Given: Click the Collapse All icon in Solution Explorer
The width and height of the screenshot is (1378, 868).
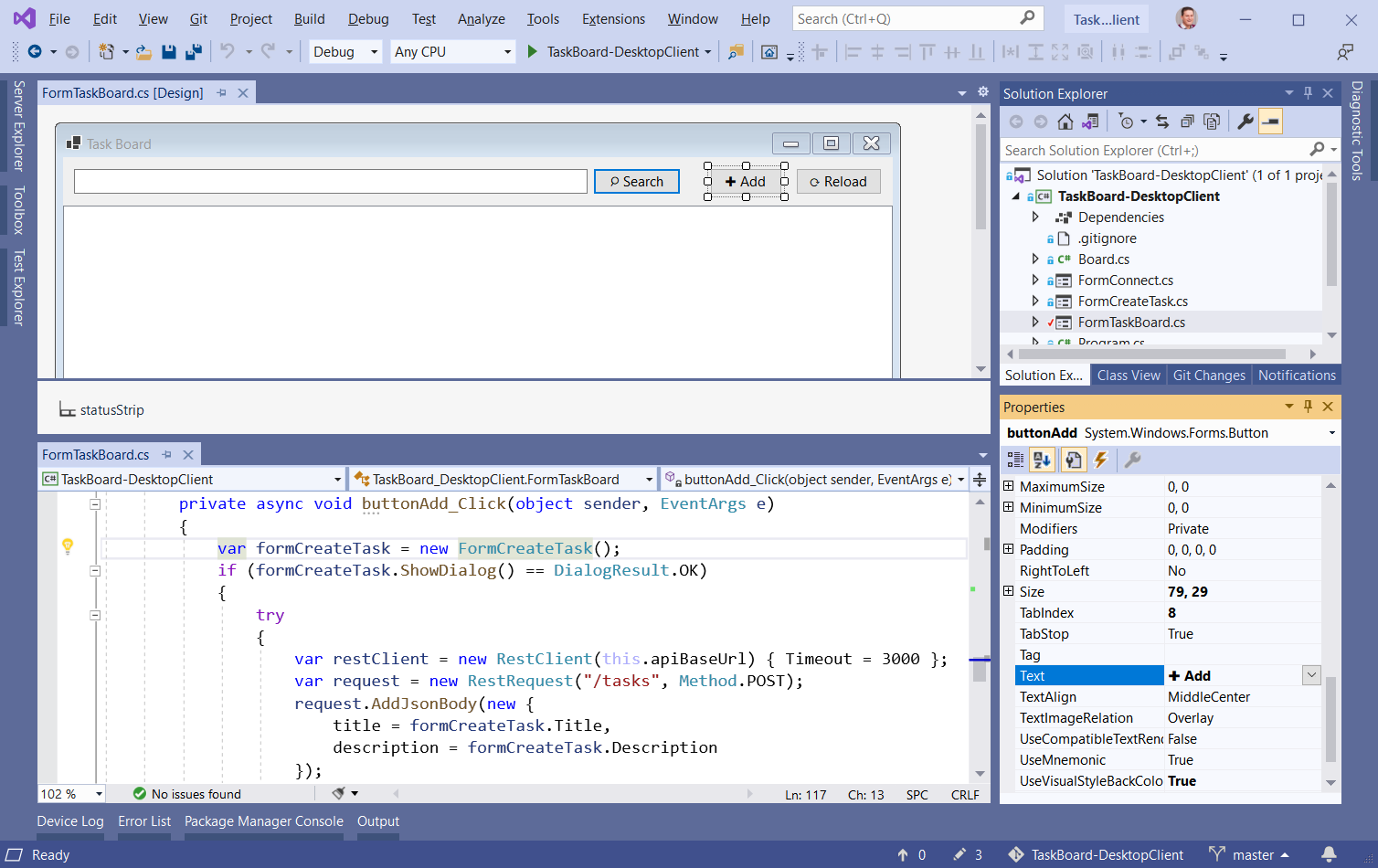Looking at the screenshot, I should [x=1188, y=121].
